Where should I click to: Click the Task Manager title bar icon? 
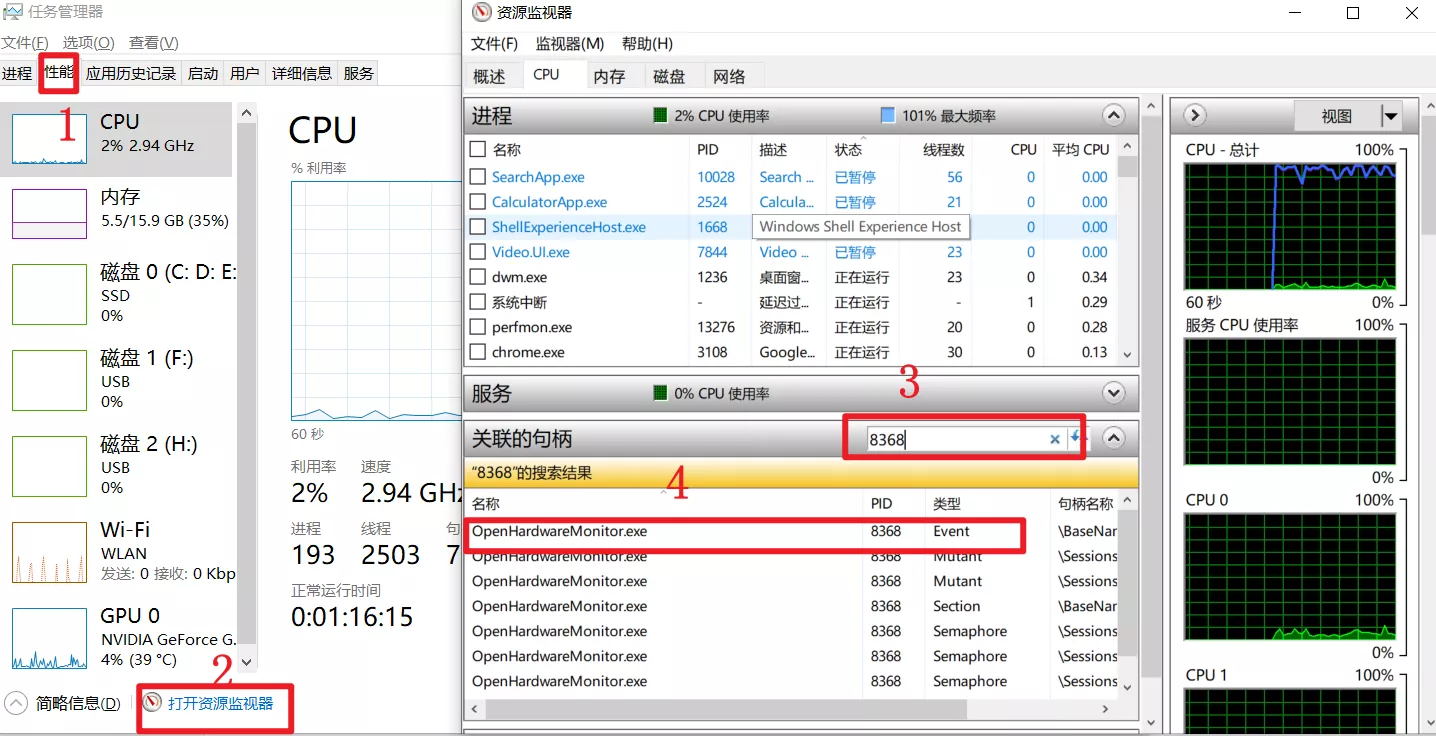[x=12, y=13]
